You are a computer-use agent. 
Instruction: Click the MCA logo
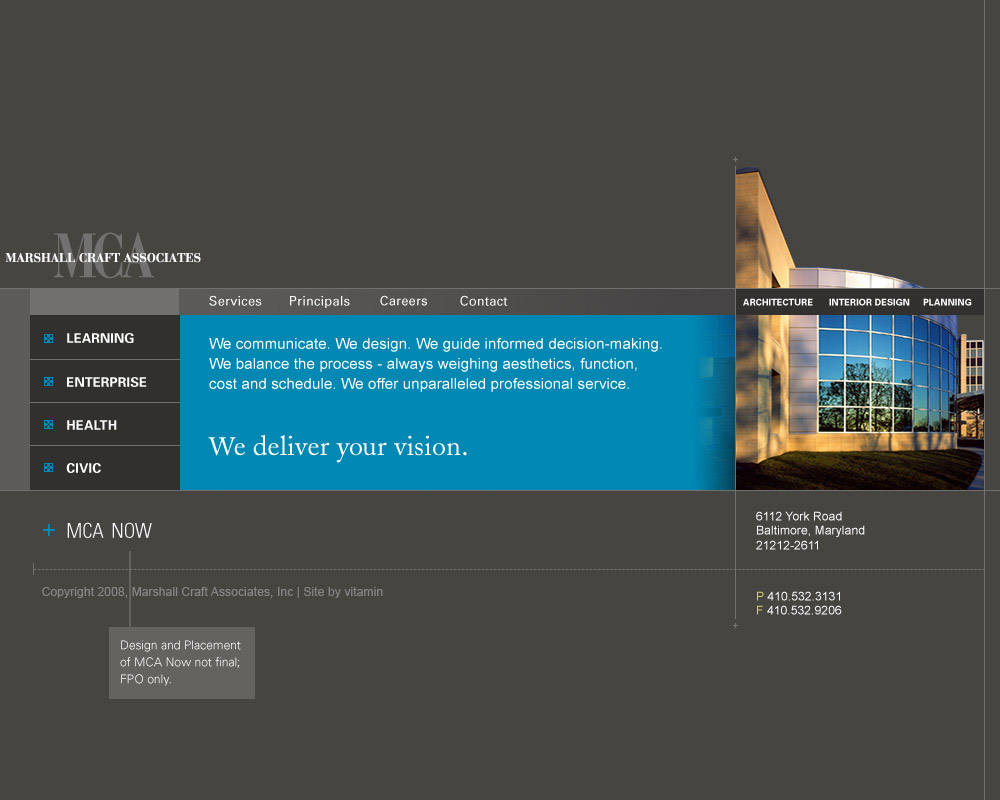pos(103,256)
